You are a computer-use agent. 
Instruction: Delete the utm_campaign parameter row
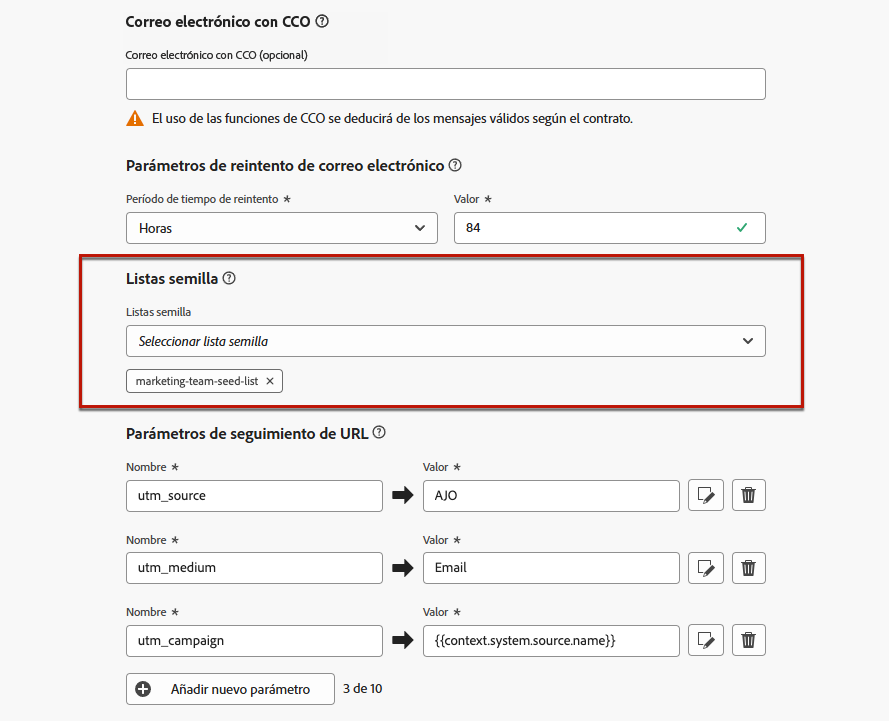click(x=748, y=641)
